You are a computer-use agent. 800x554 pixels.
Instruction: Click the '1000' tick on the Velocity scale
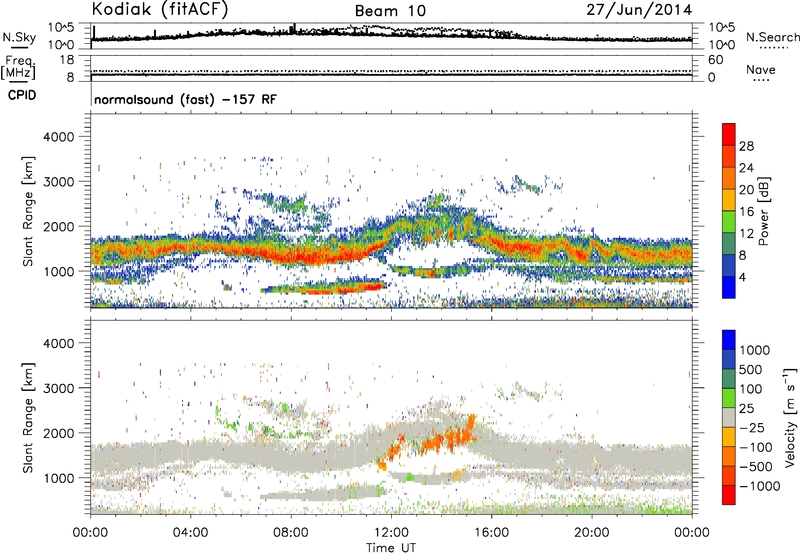[755, 350]
